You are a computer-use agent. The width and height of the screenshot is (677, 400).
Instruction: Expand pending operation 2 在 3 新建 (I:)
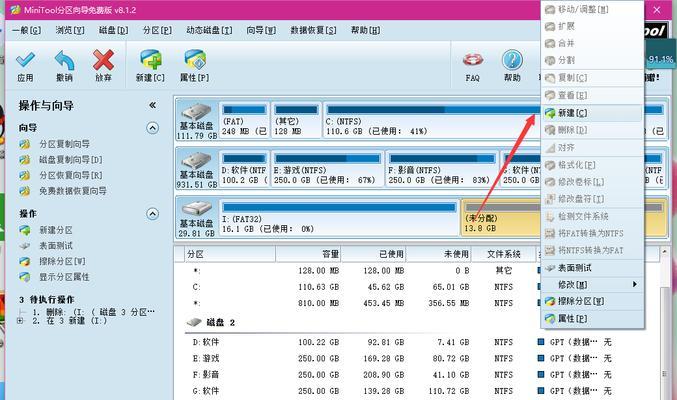tap(20, 321)
